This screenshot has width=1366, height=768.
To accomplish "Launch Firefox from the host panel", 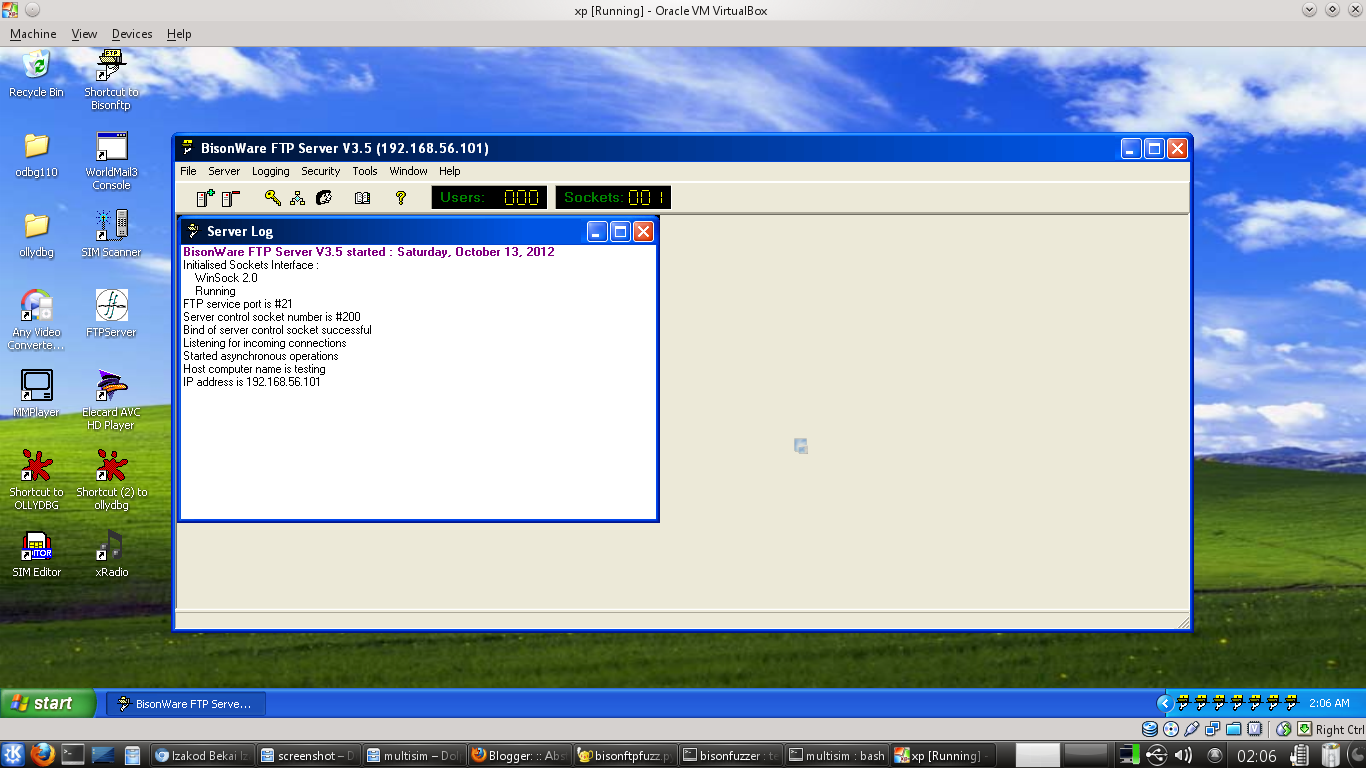I will click(x=41, y=755).
